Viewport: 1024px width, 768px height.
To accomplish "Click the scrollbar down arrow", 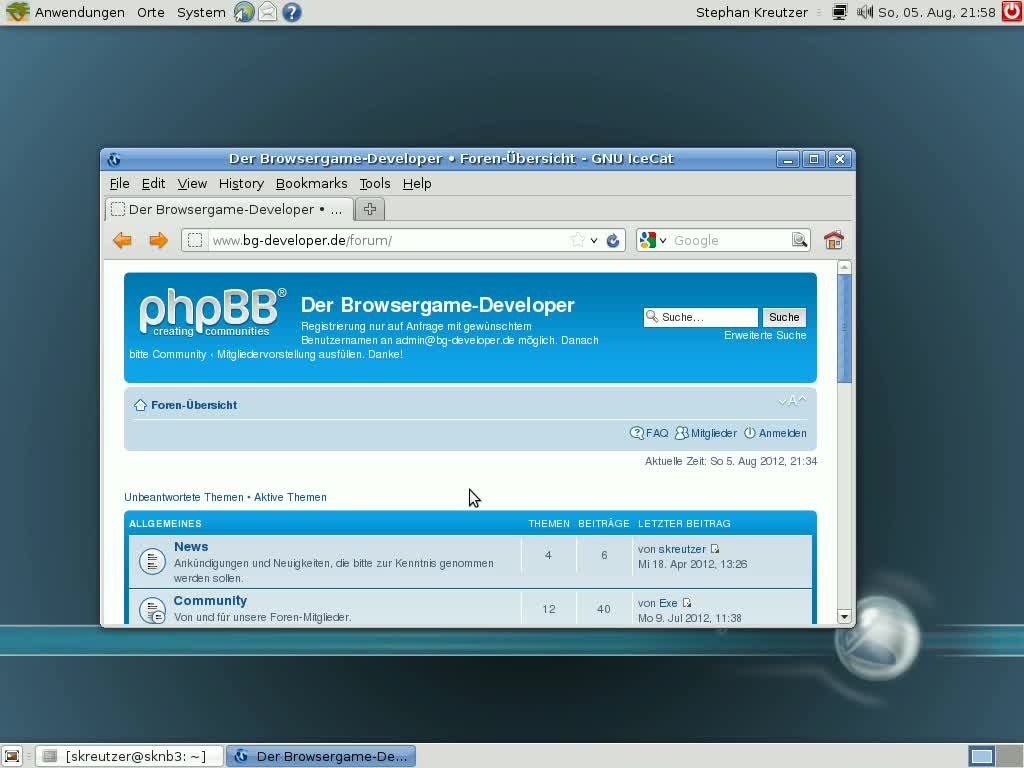I will tap(844, 616).
